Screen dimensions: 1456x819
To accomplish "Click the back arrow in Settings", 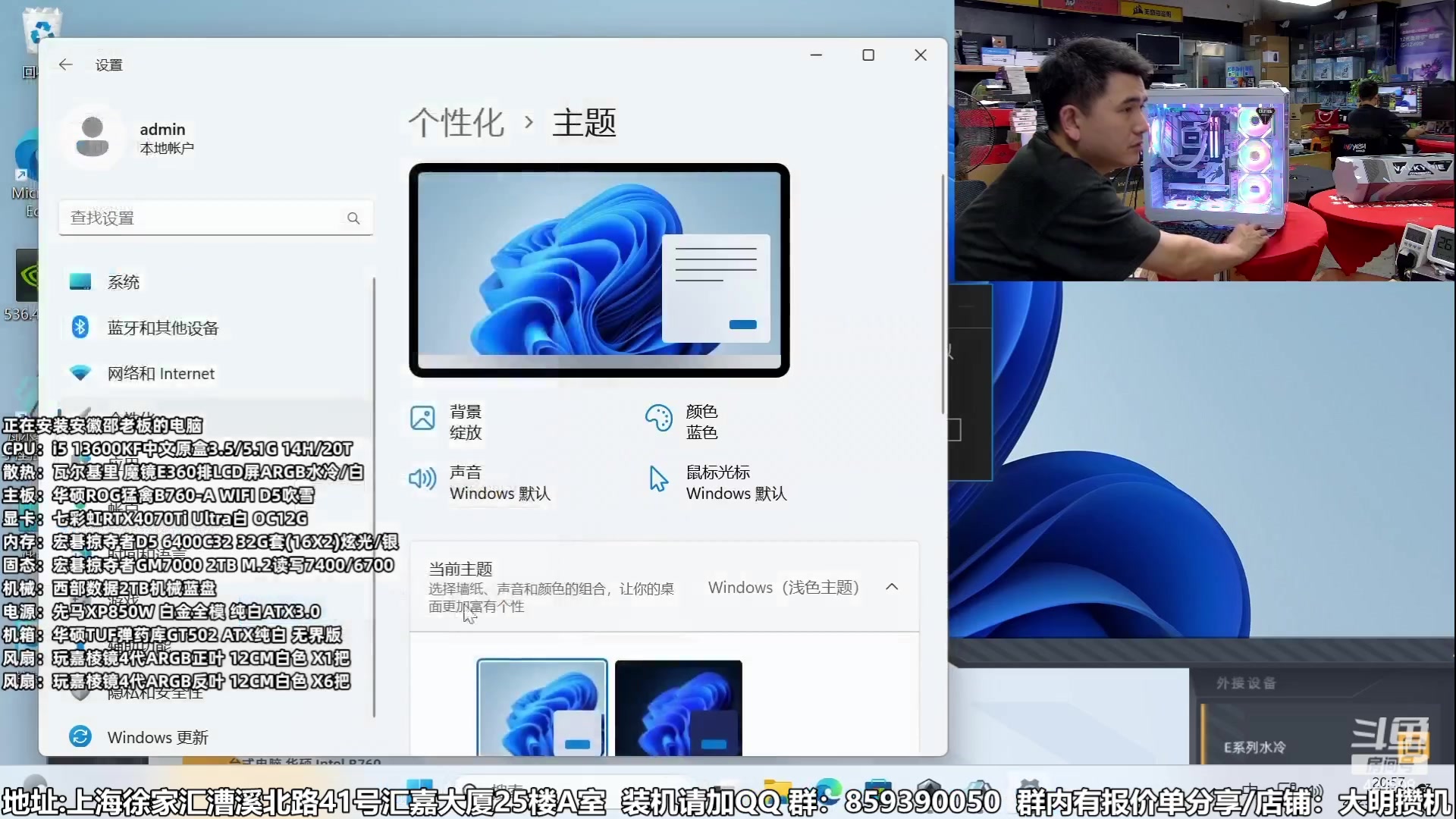I will 65,64.
